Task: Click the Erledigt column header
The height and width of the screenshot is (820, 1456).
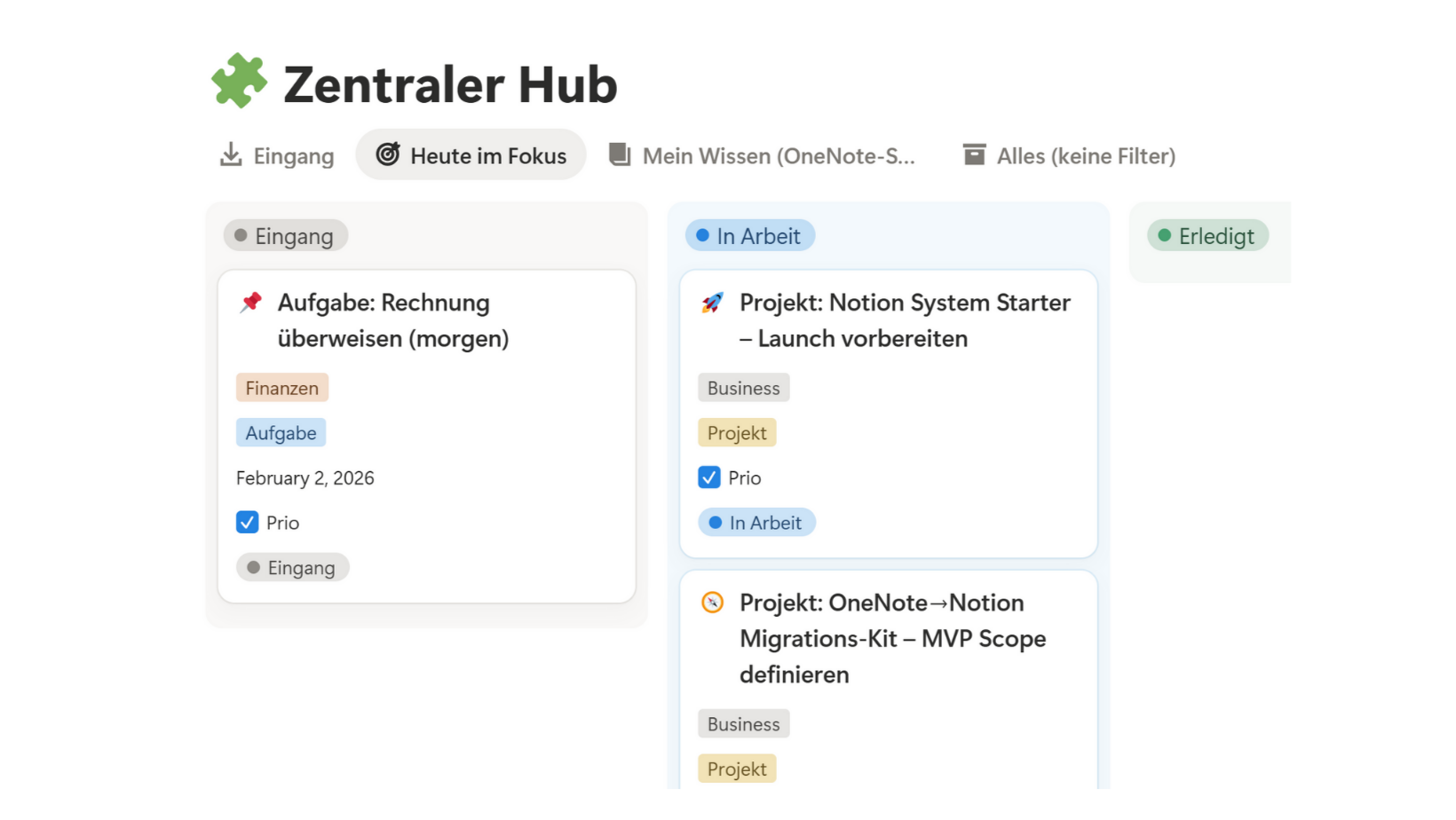Action: point(1207,236)
